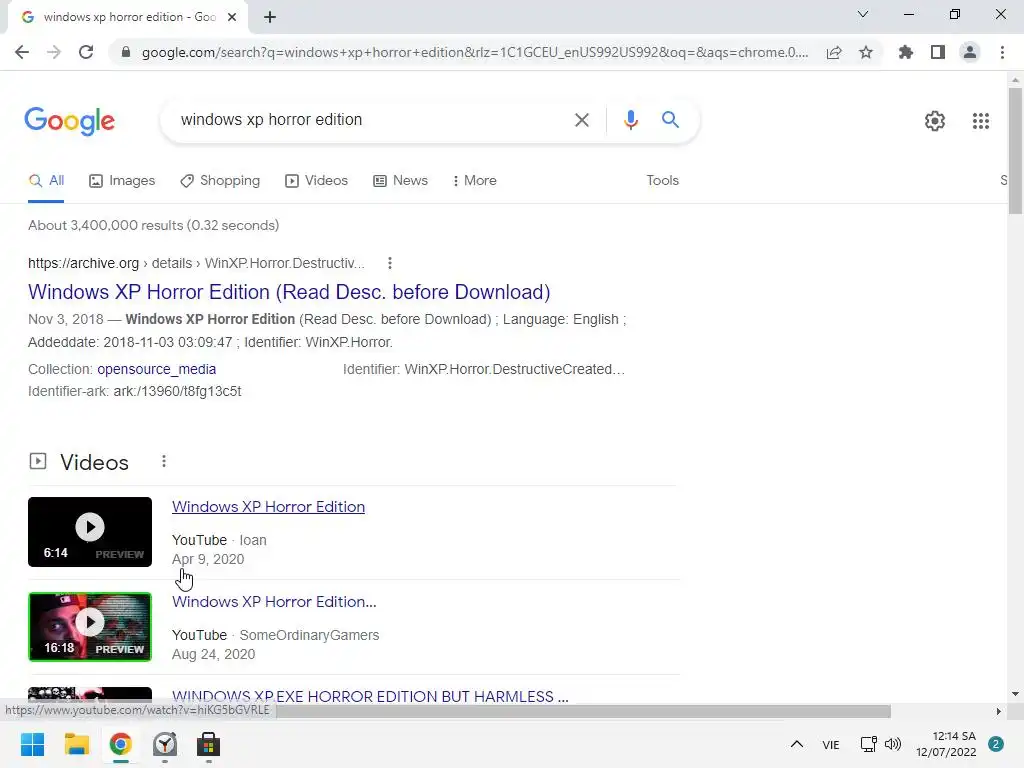Switch to the News tab

(400, 181)
